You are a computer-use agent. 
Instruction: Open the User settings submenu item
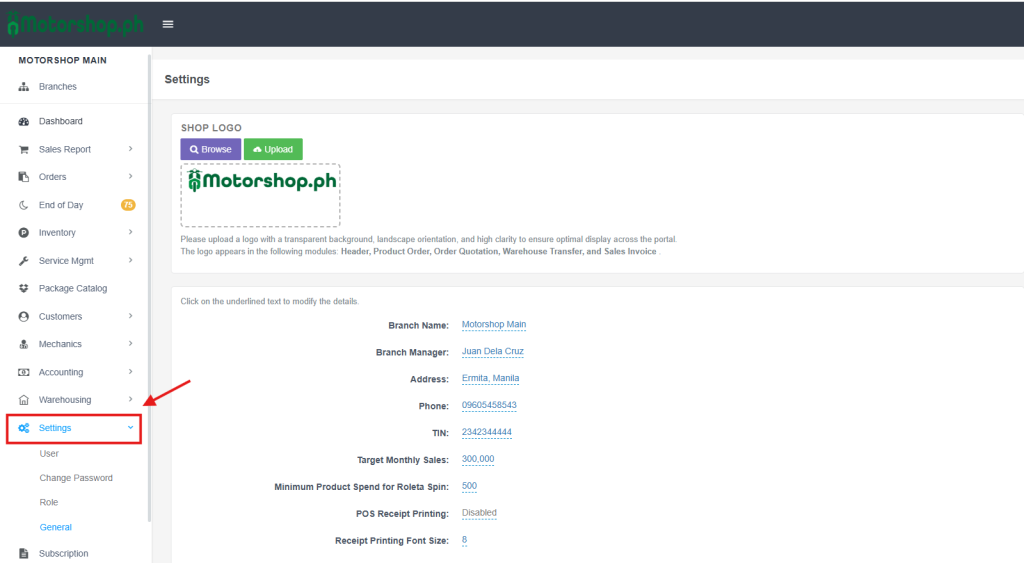49,454
